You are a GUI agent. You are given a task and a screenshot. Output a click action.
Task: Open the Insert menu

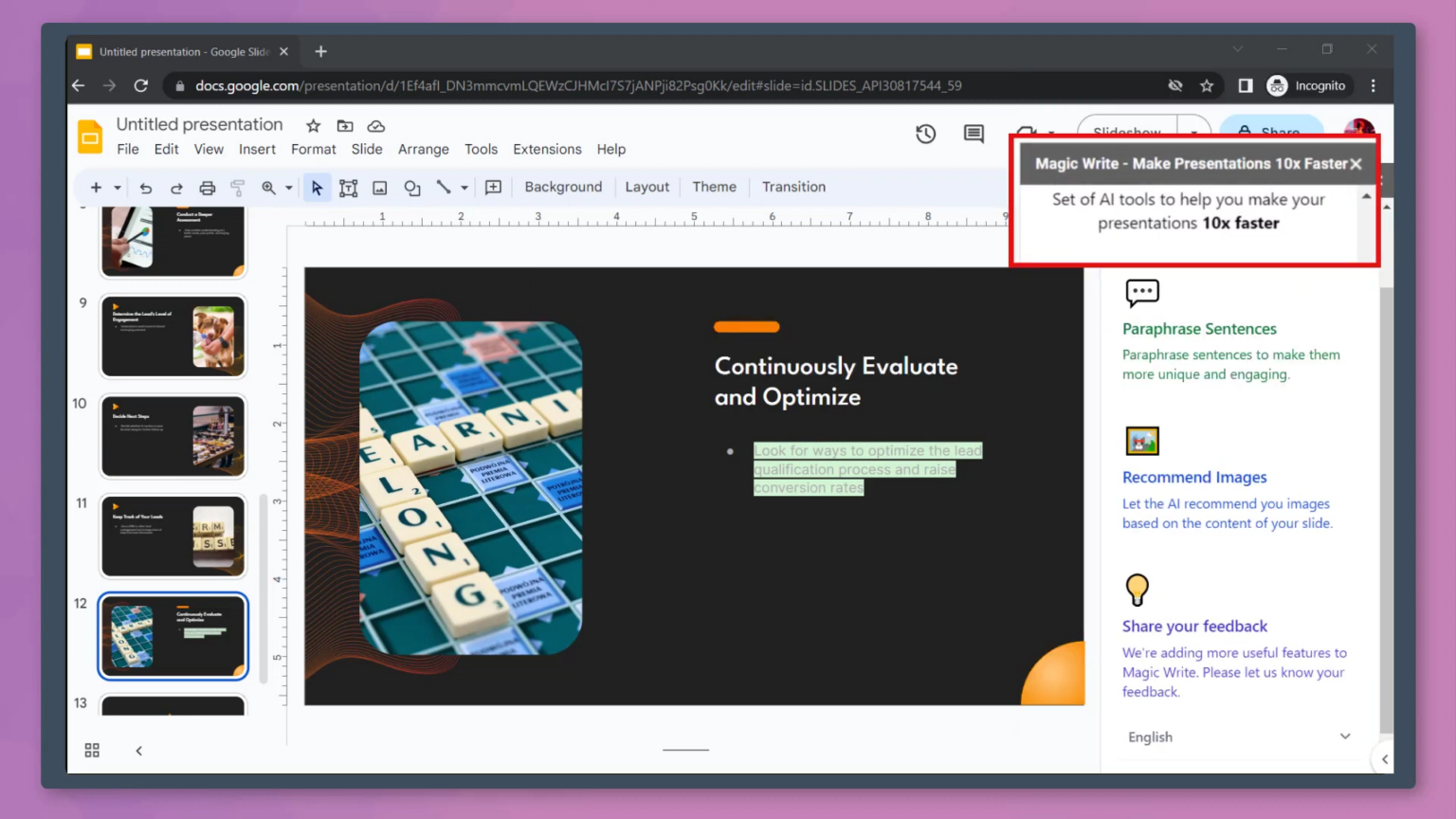(x=257, y=149)
